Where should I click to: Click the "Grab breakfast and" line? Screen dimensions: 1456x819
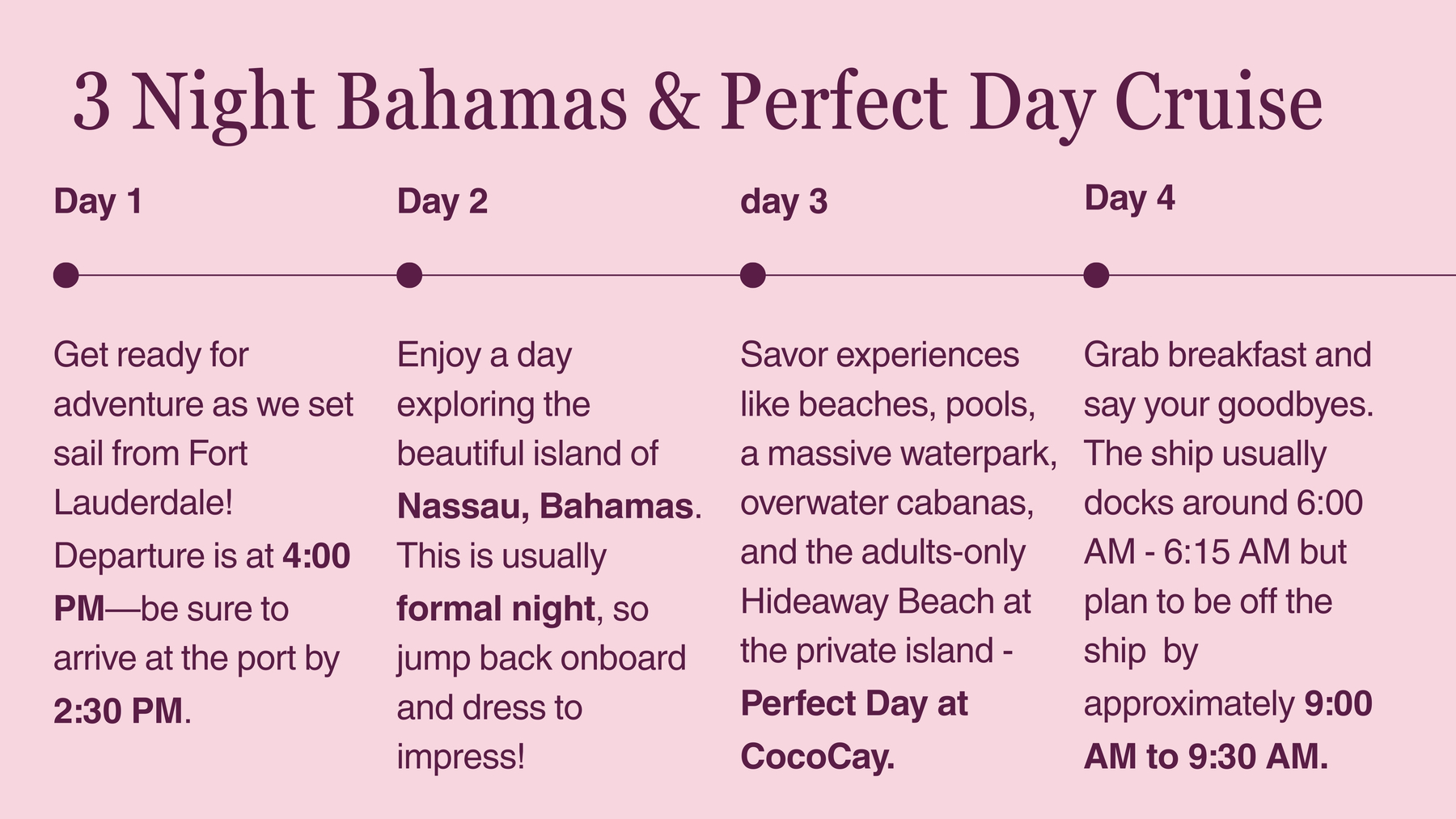pos(1227,355)
